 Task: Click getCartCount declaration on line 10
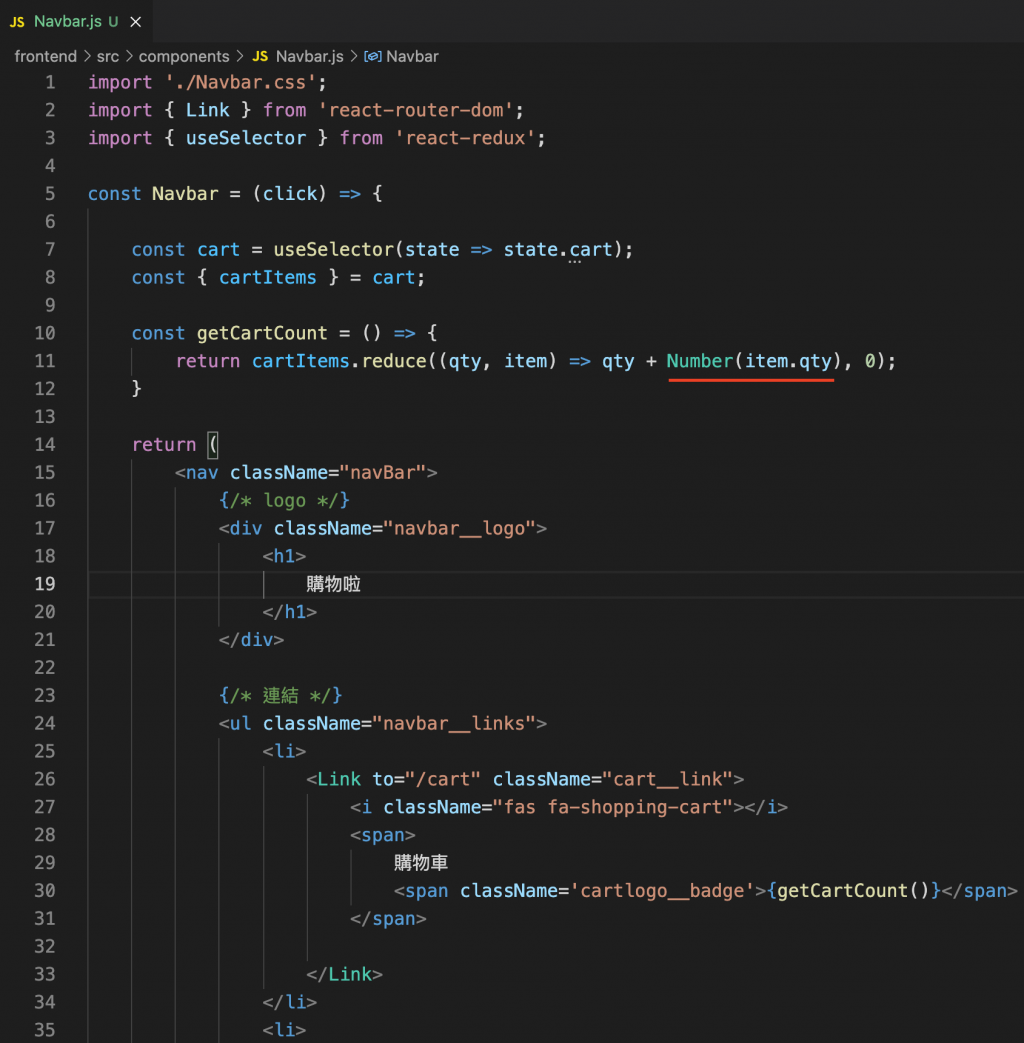262,333
